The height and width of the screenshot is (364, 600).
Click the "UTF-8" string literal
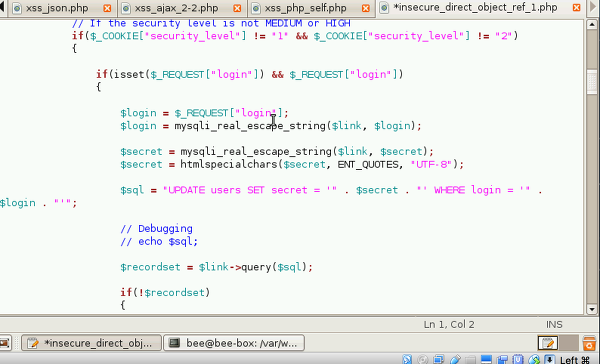point(431,164)
